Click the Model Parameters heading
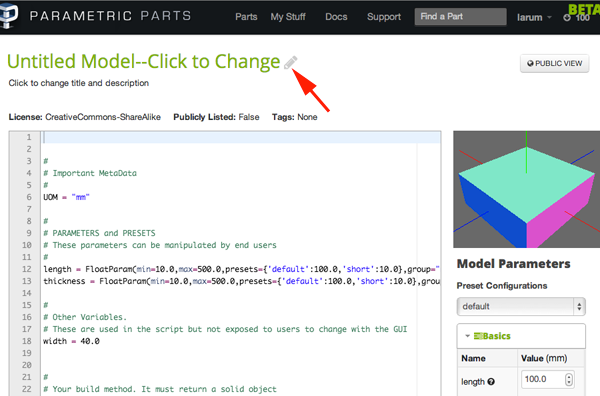 (514, 264)
